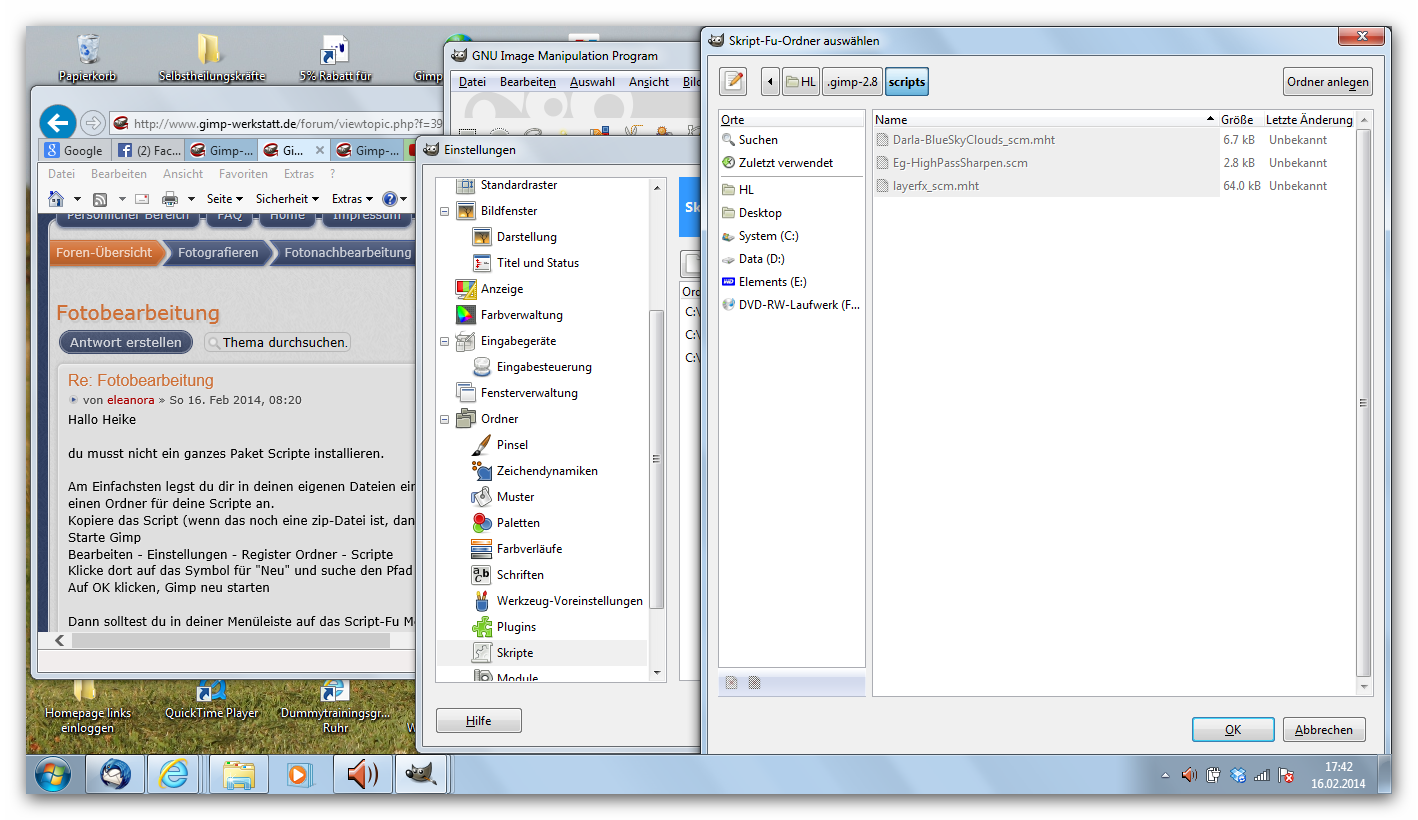Go to the .gimp-2.8 path segment
The width and height of the screenshot is (1418, 820).
point(853,82)
